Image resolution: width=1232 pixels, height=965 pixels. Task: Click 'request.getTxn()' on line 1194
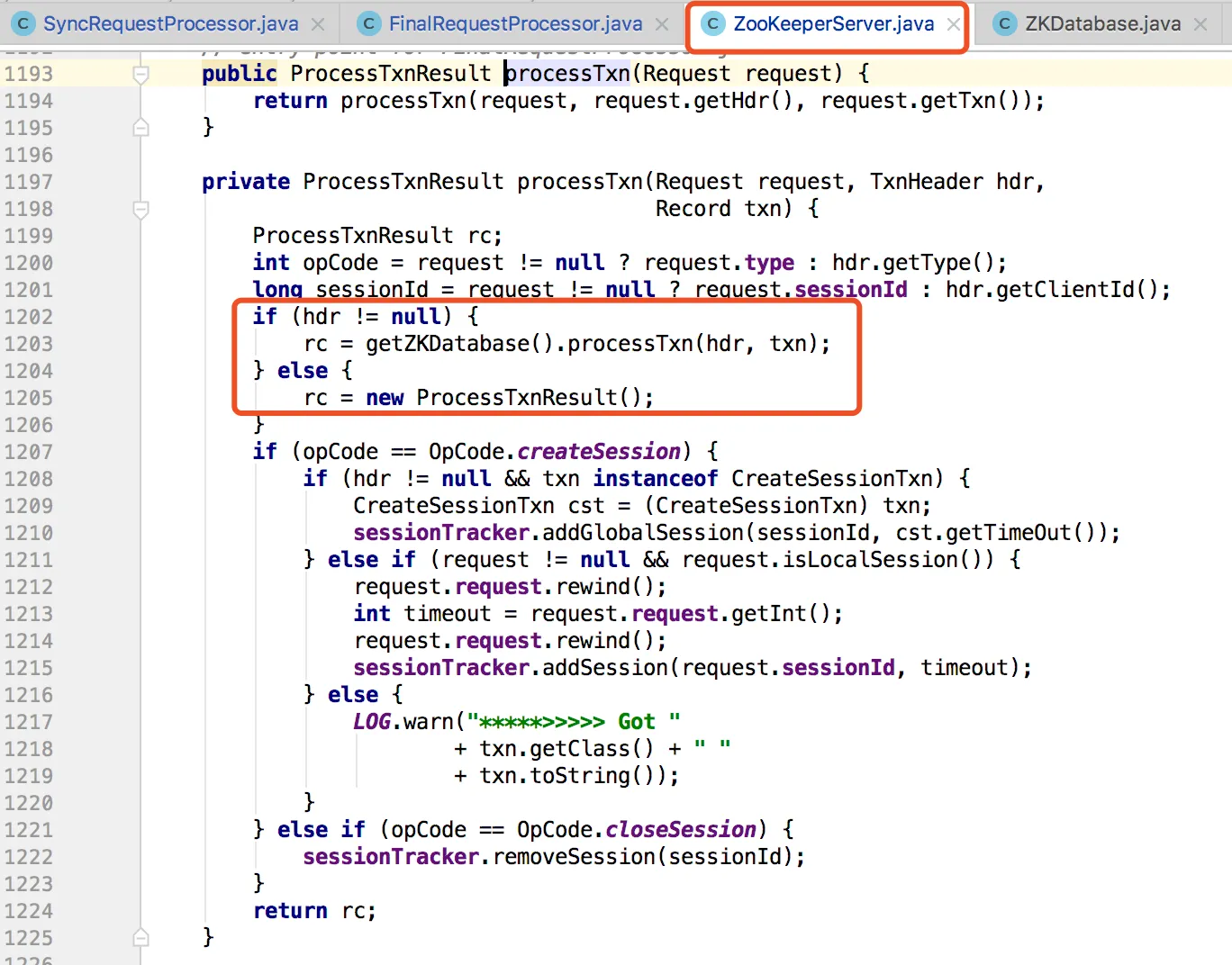click(920, 101)
